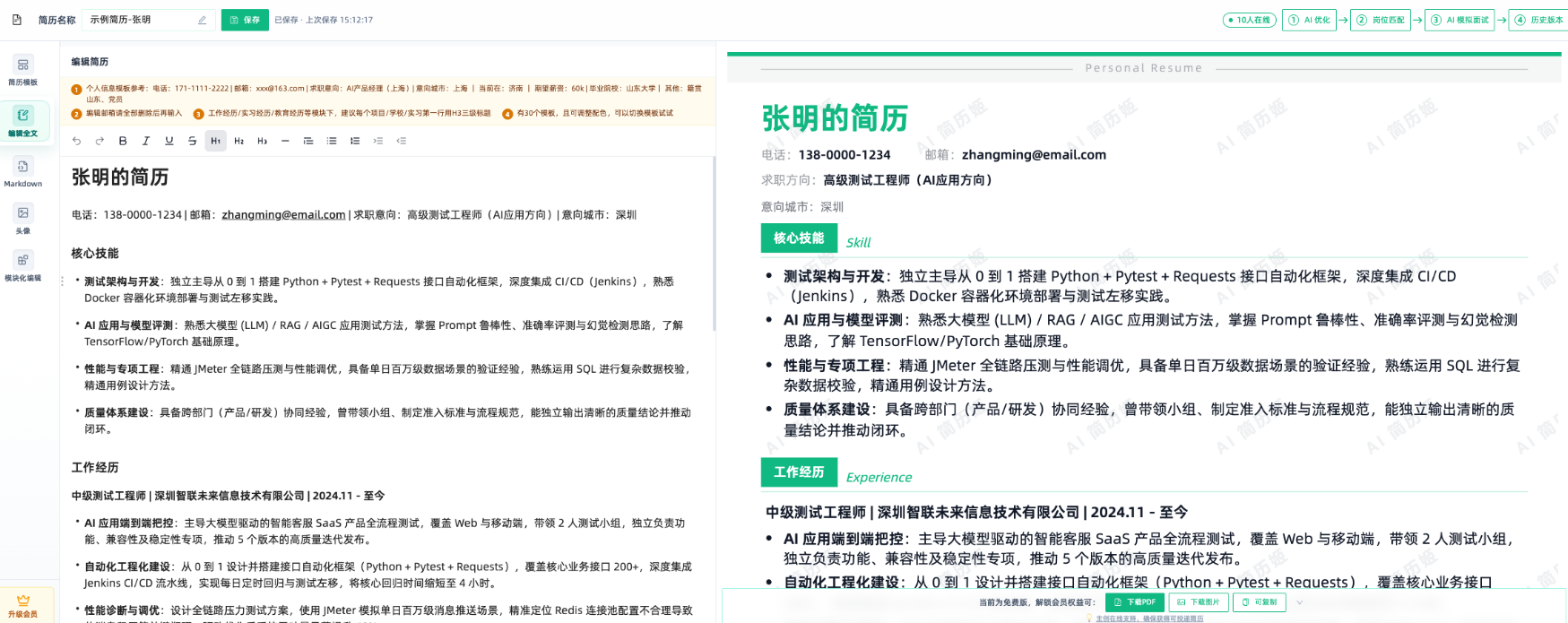
Task: Toggle bulleted list formatting
Action: point(332,141)
